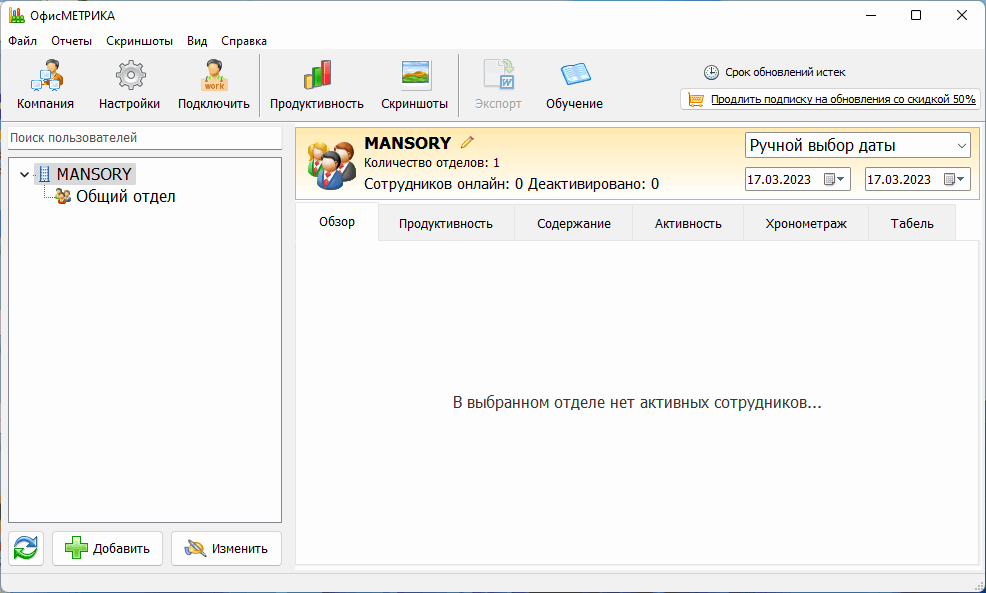Image resolution: width=986 pixels, height=593 pixels.
Task: Open the end date calendar dropdown
Action: tap(956, 179)
